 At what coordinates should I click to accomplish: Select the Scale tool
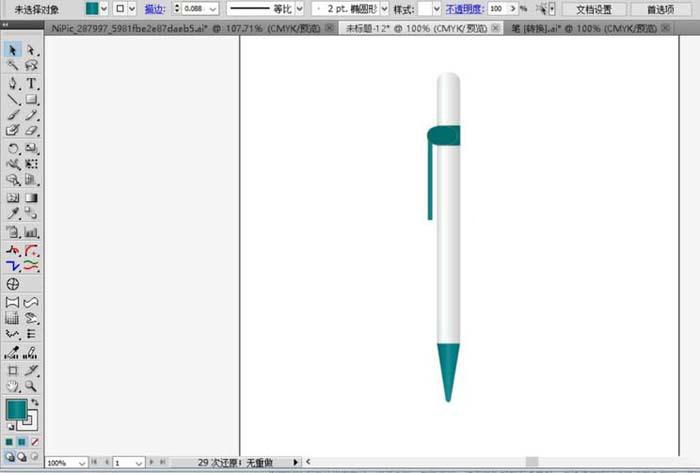(x=31, y=148)
